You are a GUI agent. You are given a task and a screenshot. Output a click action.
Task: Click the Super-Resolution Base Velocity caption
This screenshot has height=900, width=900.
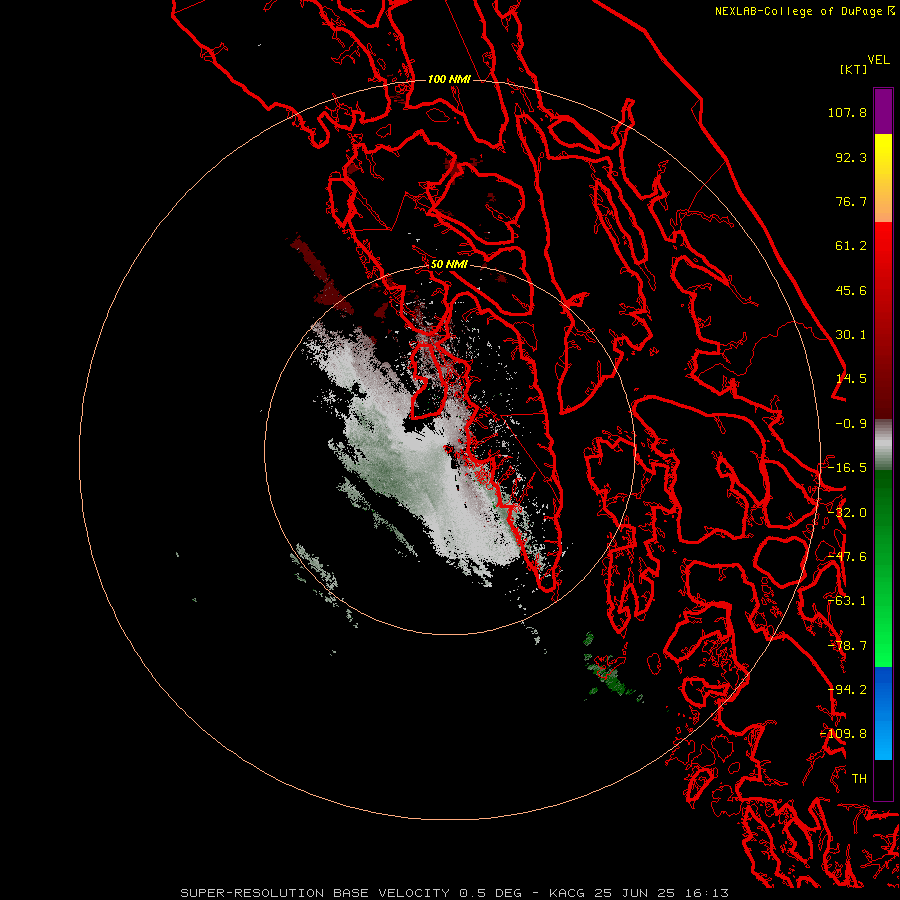tap(454, 893)
